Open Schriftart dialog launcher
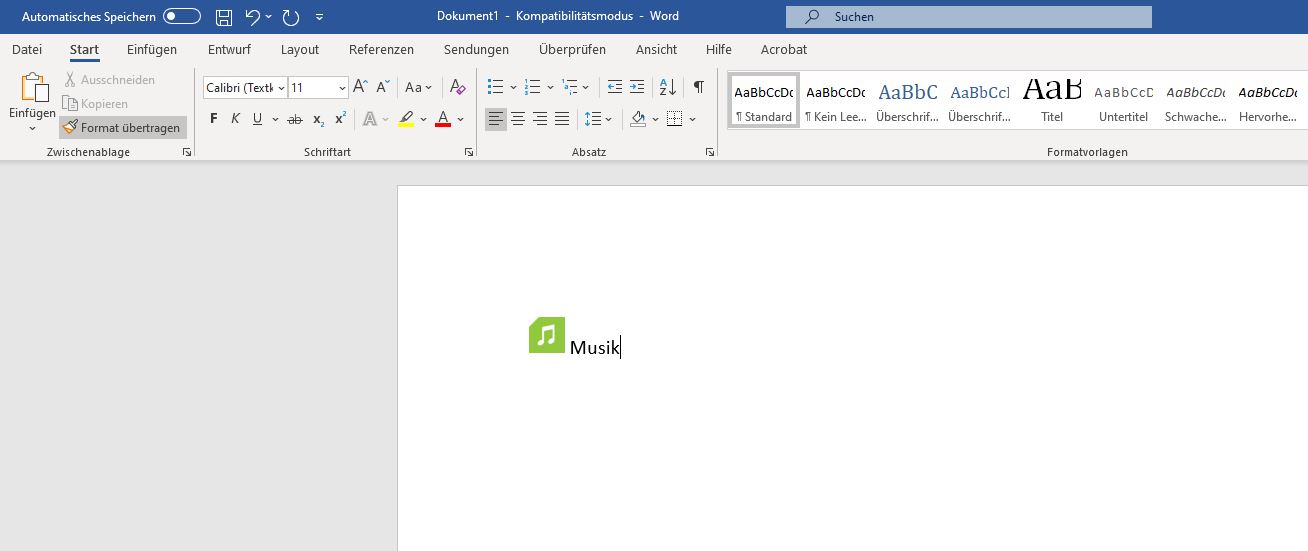1308x551 pixels. coord(469,152)
